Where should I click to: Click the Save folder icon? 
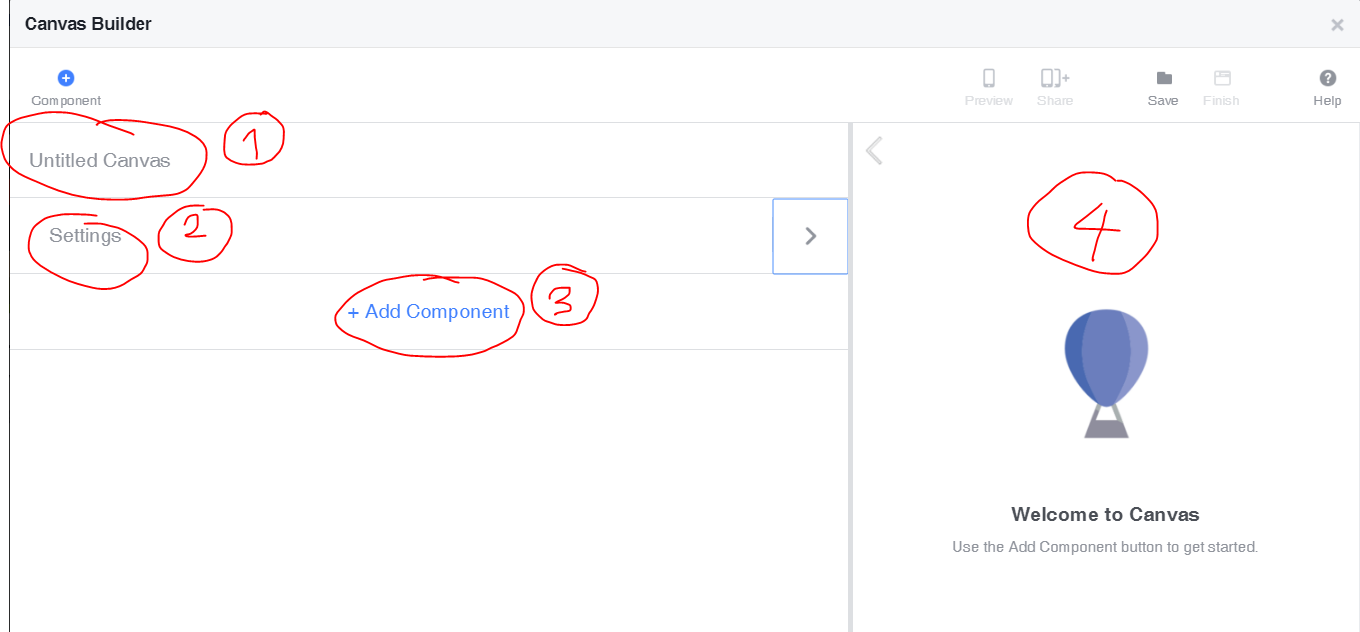1163,78
